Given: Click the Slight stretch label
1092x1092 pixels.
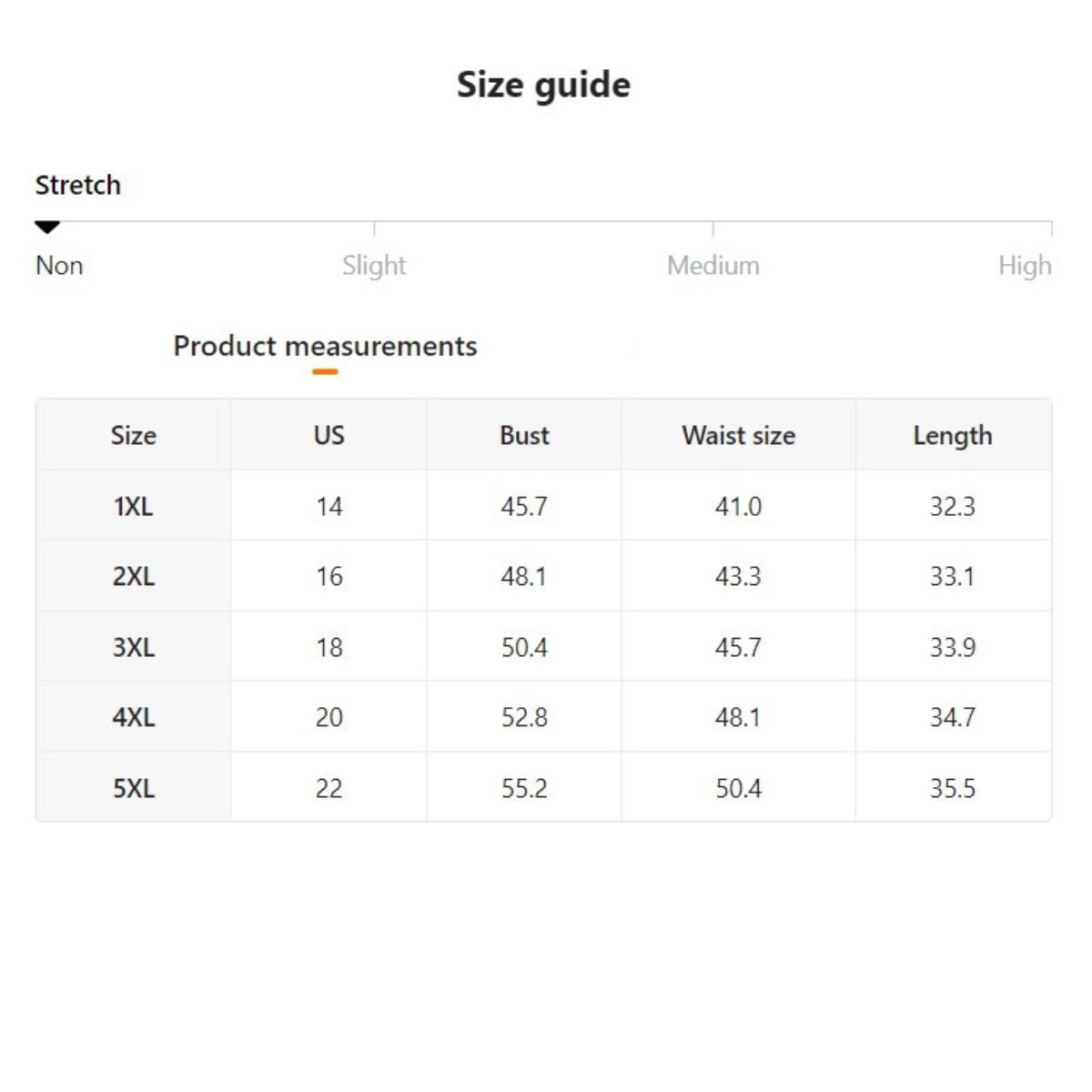Looking at the screenshot, I should click(x=374, y=266).
